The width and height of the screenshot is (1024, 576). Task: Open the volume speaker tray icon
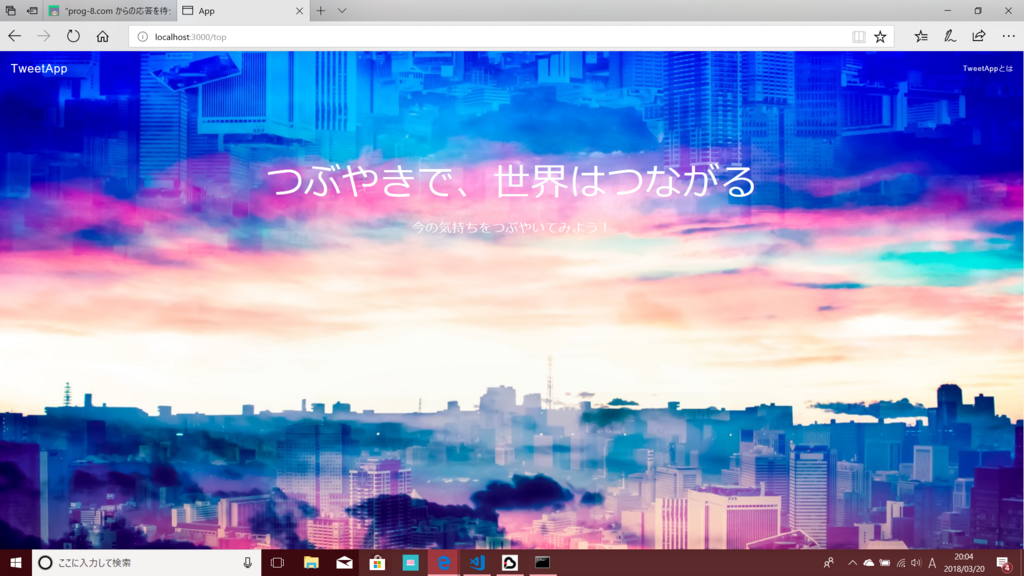tap(916, 563)
